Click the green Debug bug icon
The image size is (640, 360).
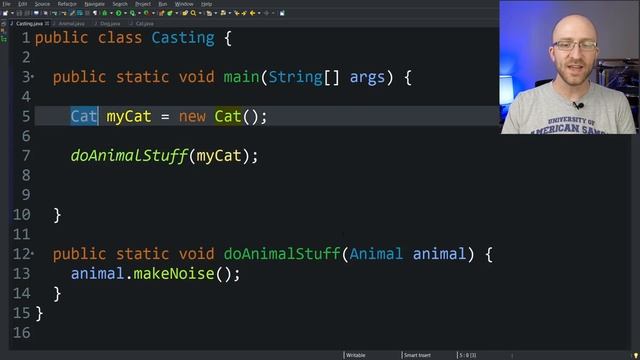(x=104, y=13)
